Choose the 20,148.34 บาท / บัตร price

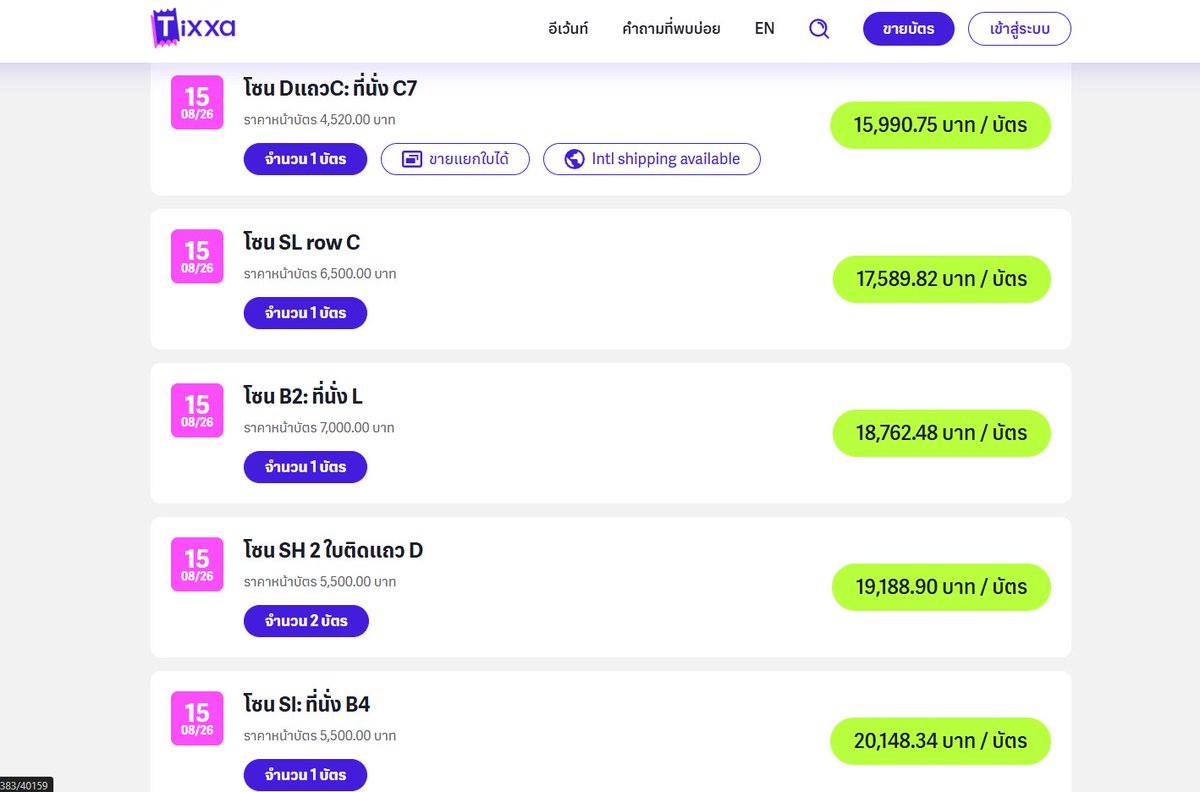tap(940, 741)
